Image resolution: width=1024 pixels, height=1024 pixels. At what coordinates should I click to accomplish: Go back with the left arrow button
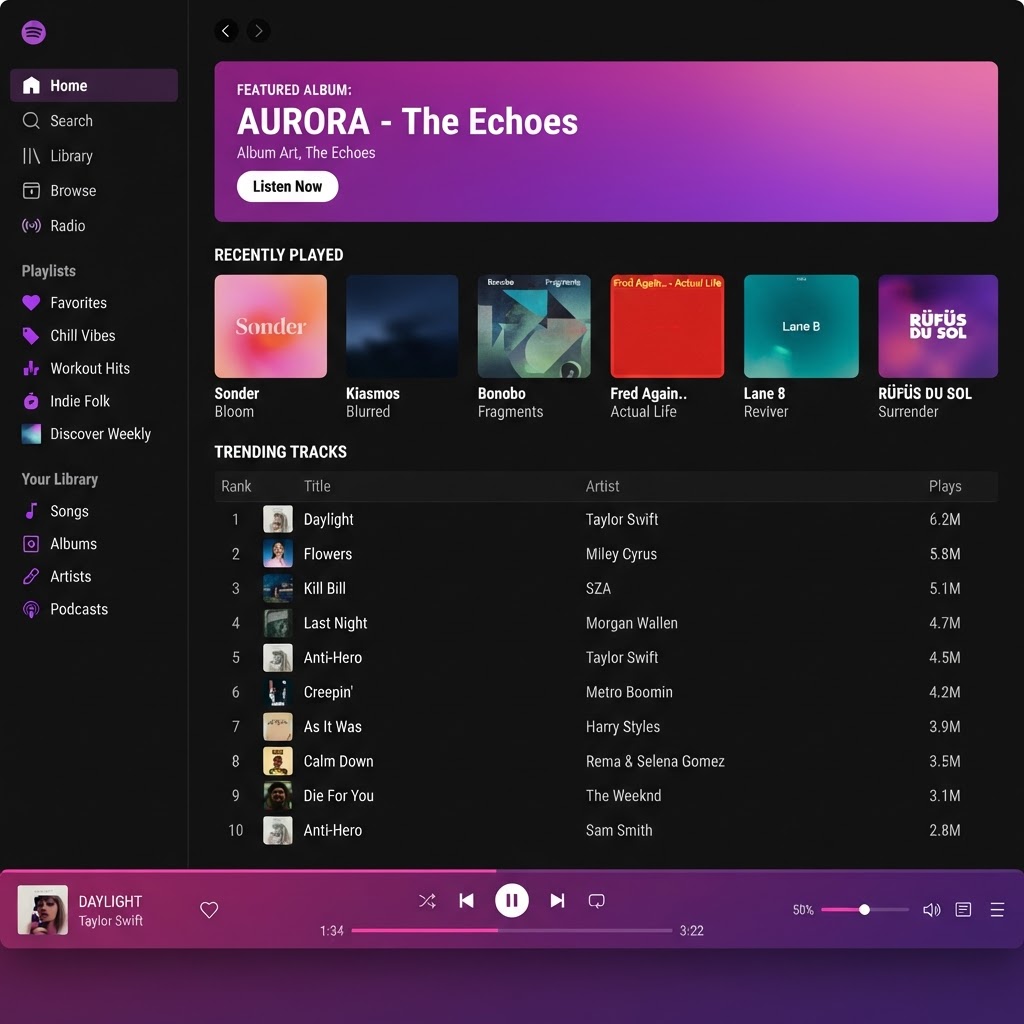pyautogui.click(x=226, y=31)
